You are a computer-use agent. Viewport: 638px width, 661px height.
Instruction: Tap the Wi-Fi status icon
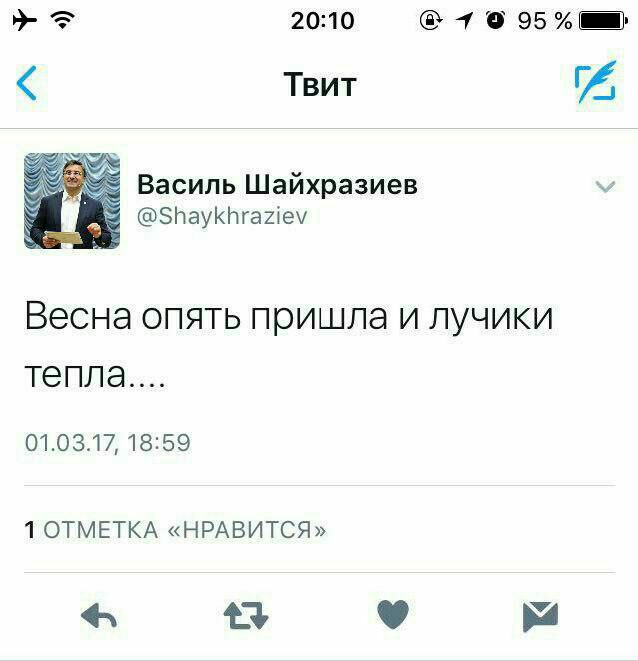point(63,20)
